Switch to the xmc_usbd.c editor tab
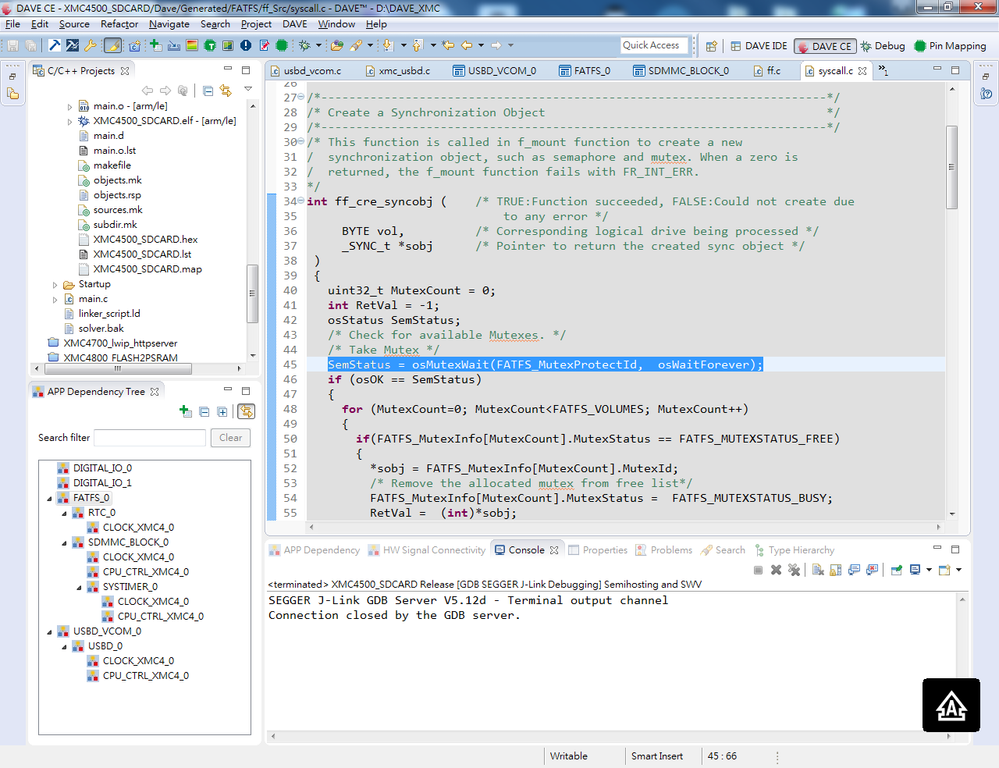999x768 pixels. [398, 71]
